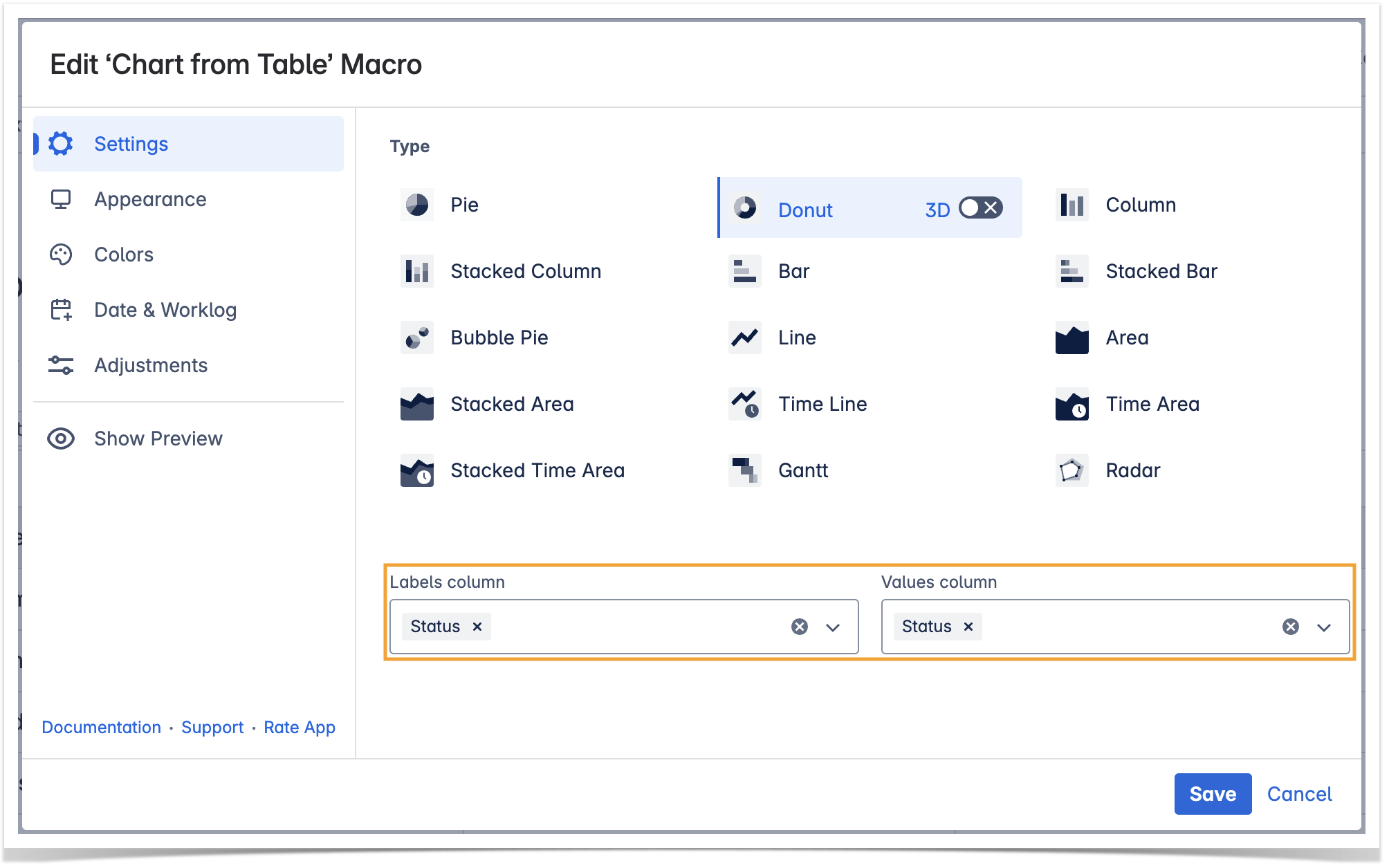The width and height of the screenshot is (1389, 868).
Task: Expand the Labels column dropdown chevron
Action: (833, 627)
